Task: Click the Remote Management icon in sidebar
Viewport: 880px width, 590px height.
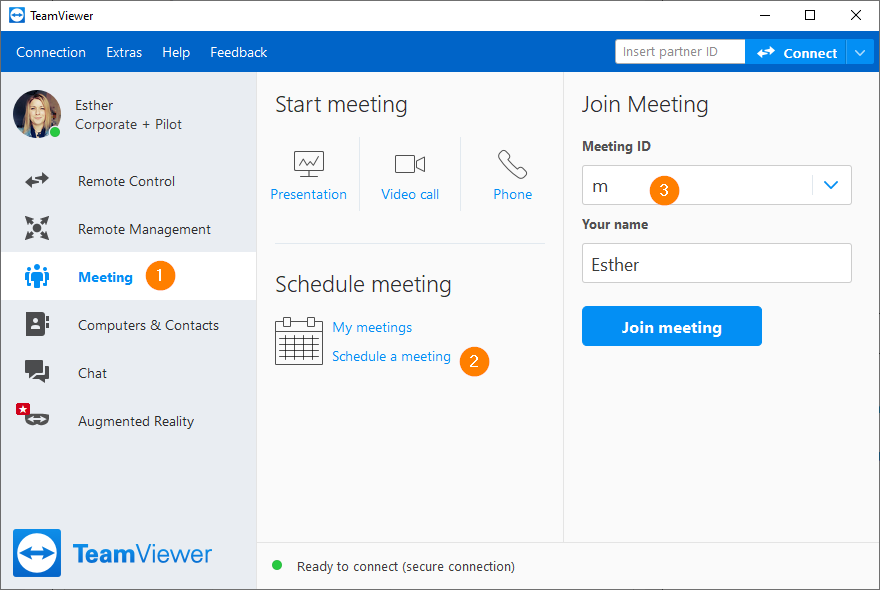Action: click(37, 228)
